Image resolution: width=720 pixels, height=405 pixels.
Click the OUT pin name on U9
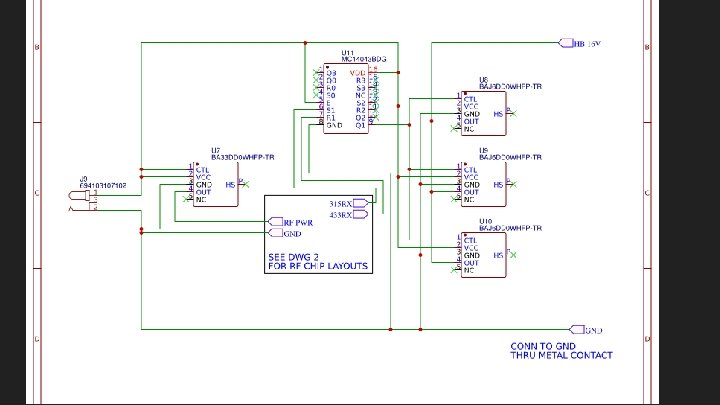(471, 192)
